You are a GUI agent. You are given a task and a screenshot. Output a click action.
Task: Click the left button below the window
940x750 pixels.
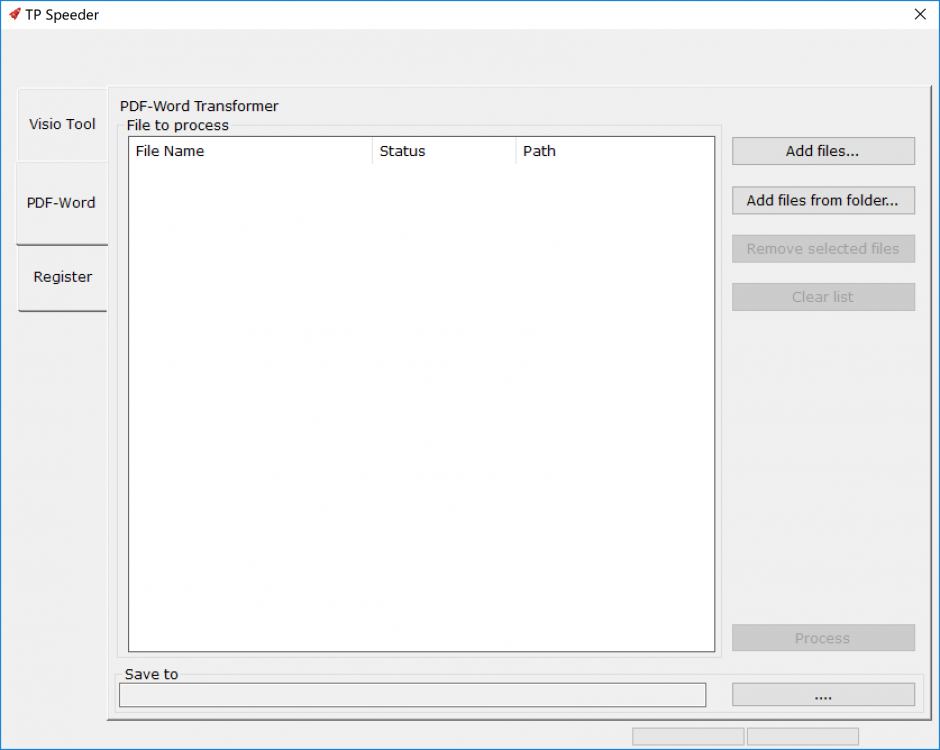coord(687,736)
